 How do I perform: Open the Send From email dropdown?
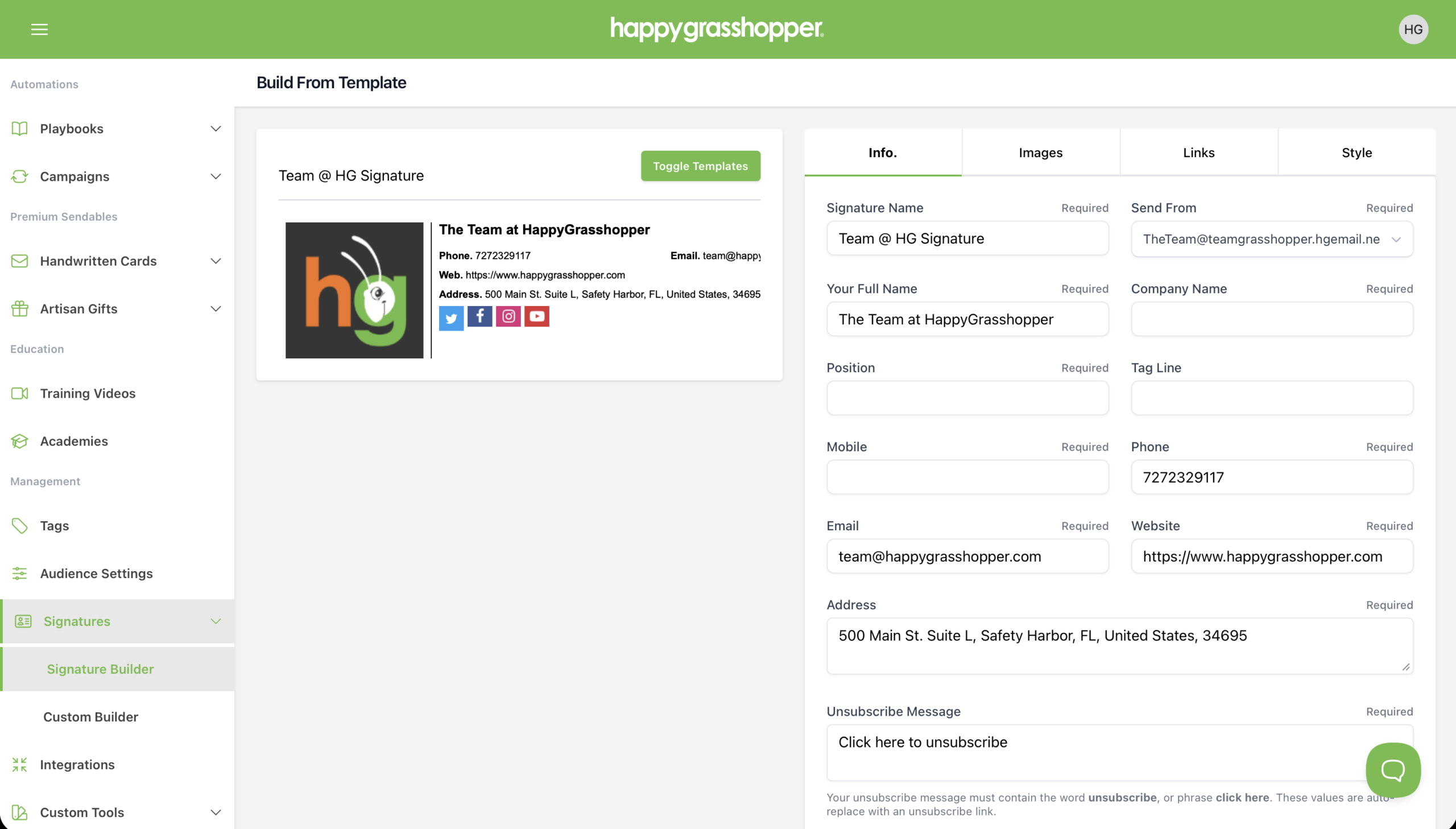tap(1272, 239)
